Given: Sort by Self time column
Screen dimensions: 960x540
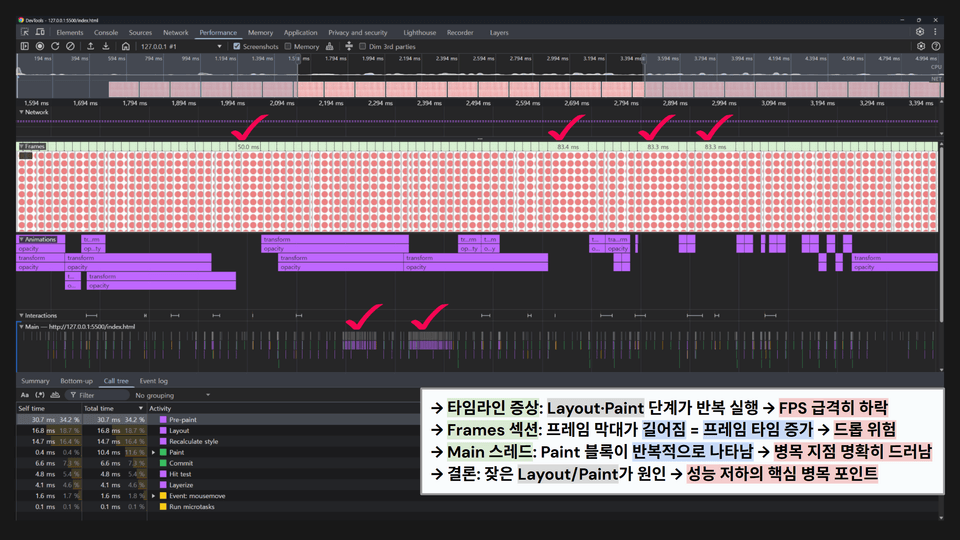Looking at the screenshot, I should pos(49,408).
